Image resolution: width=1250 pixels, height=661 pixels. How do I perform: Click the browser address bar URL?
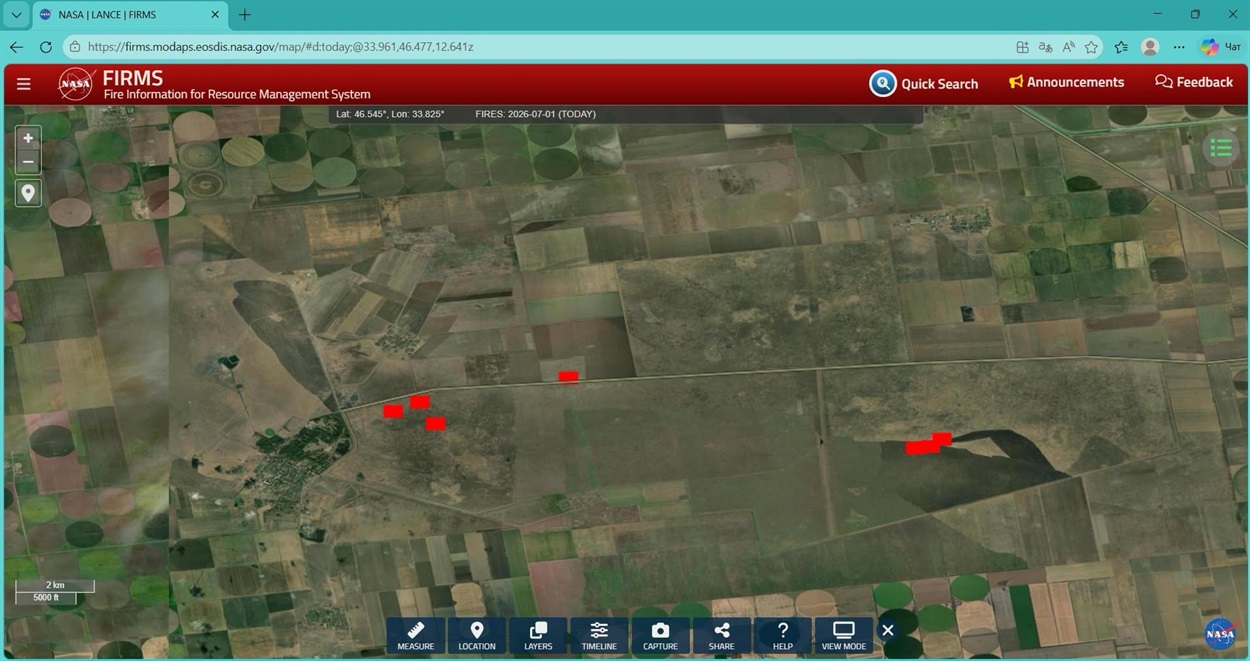(x=280, y=47)
